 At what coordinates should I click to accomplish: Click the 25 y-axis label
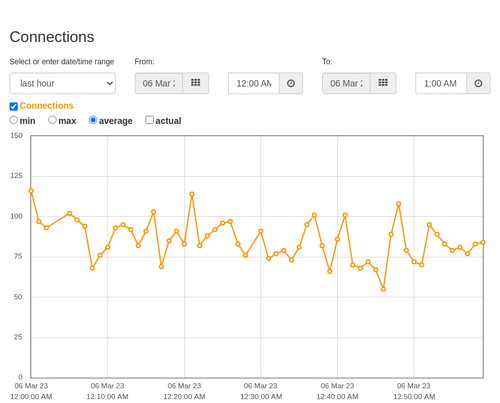(18, 337)
